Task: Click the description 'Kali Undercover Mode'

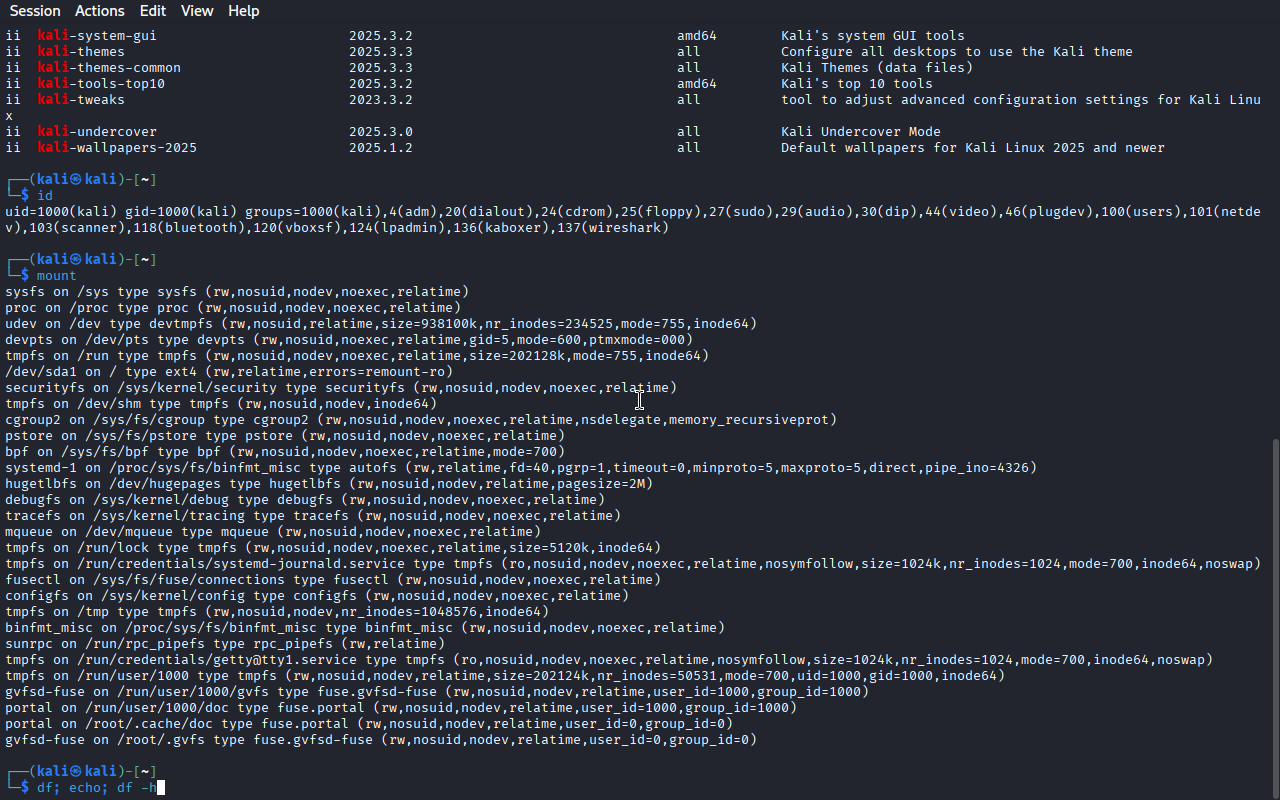Action: (861, 132)
